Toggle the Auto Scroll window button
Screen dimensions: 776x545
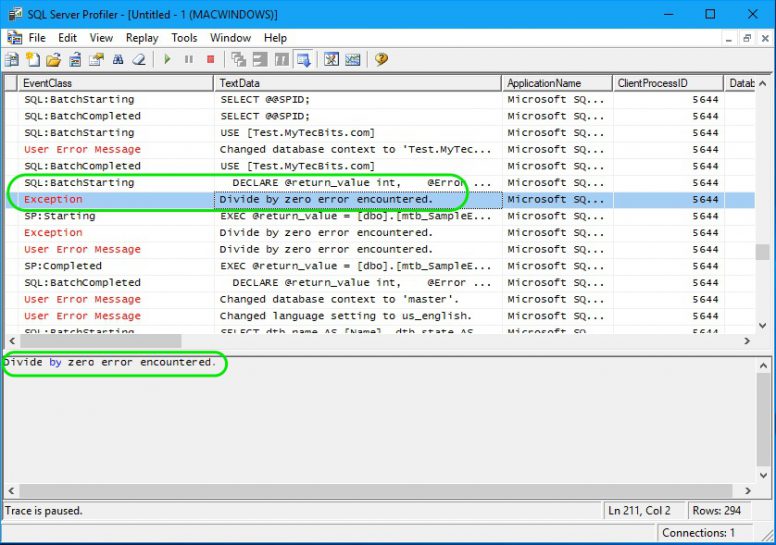tap(303, 60)
